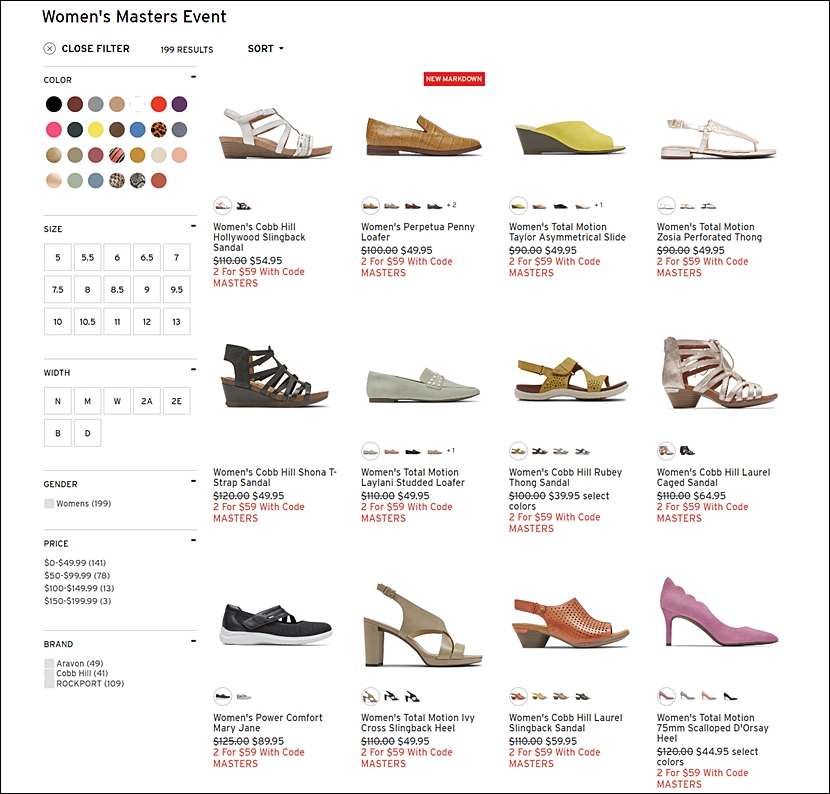Select white variant of Hollywood Slingback Sandal
The width and height of the screenshot is (830, 794).
click(x=223, y=205)
